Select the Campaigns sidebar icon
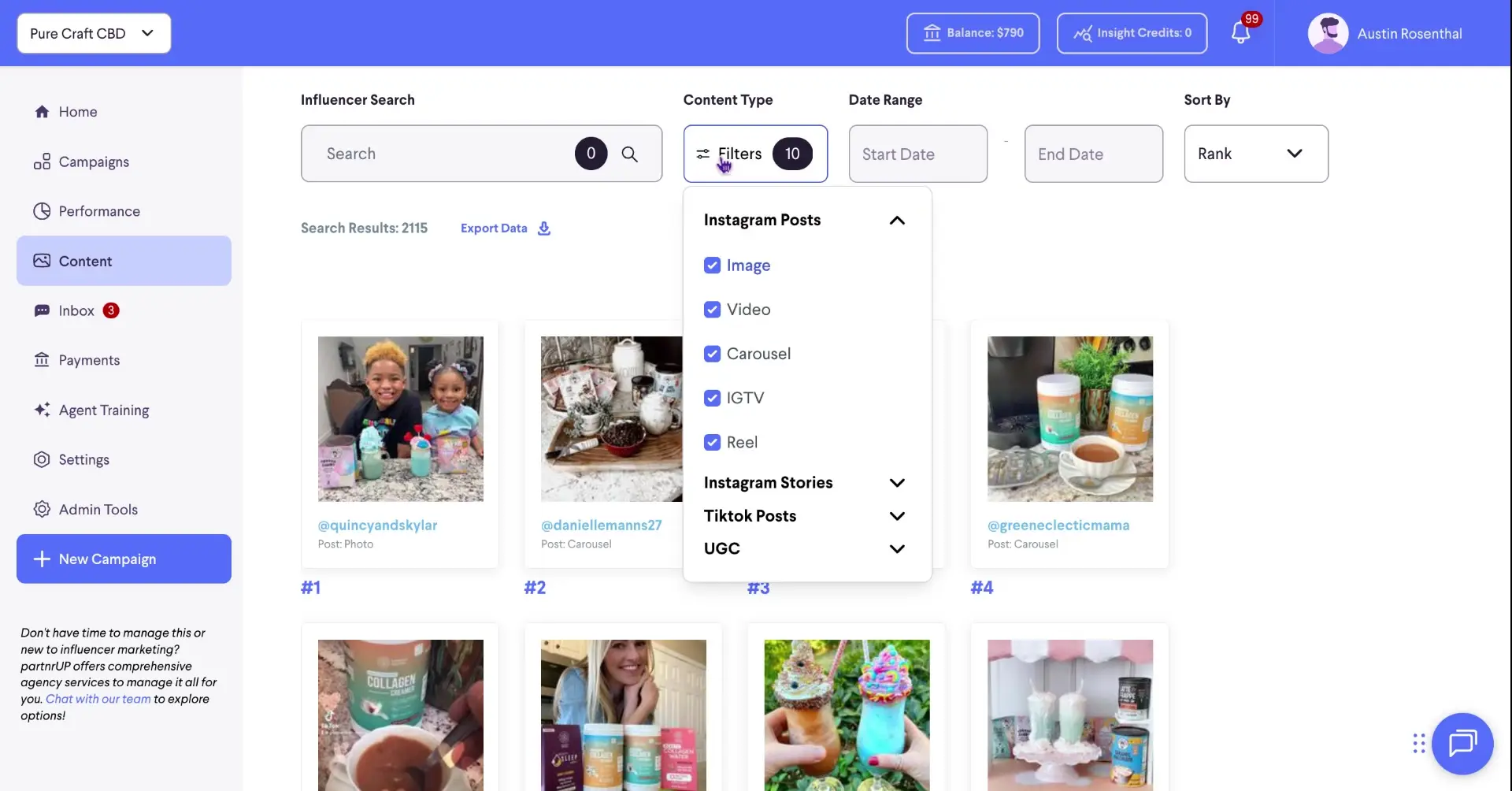Screen dimensions: 1512x791 point(42,162)
